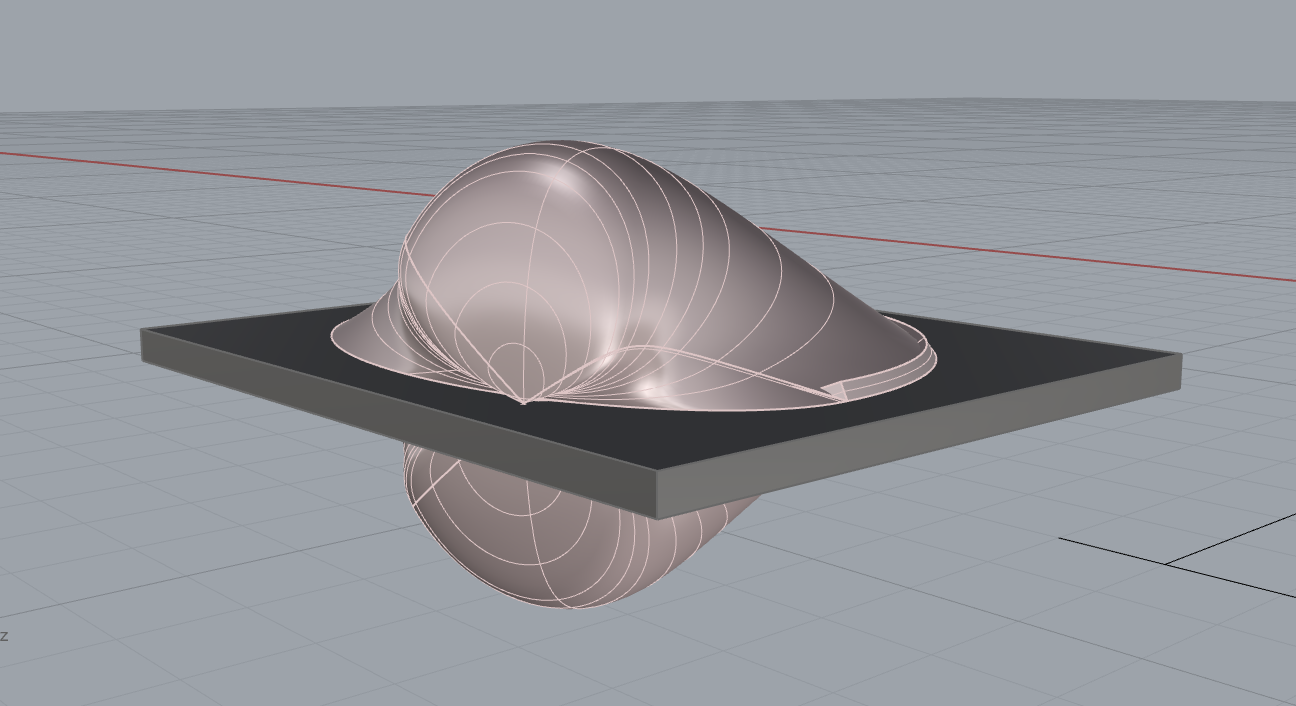Select the small arrow-shaped marker on the plate
This screenshot has height=706, width=1296.
coord(834,390)
